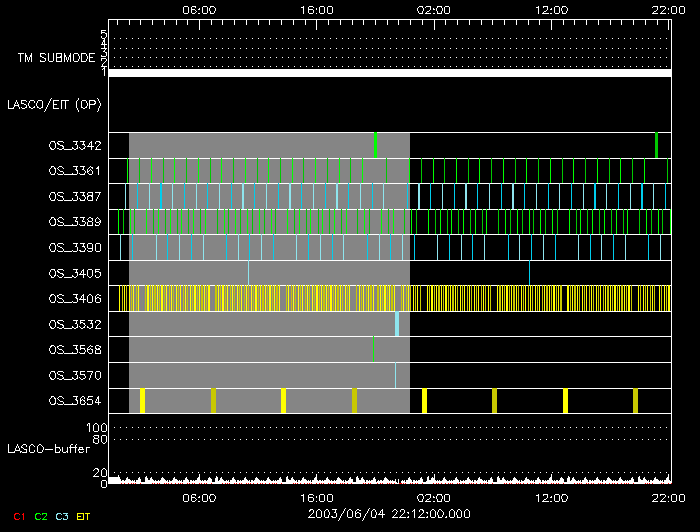Click the last yellow marker in OS_3654
This screenshot has height=532, width=700.
[635, 401]
